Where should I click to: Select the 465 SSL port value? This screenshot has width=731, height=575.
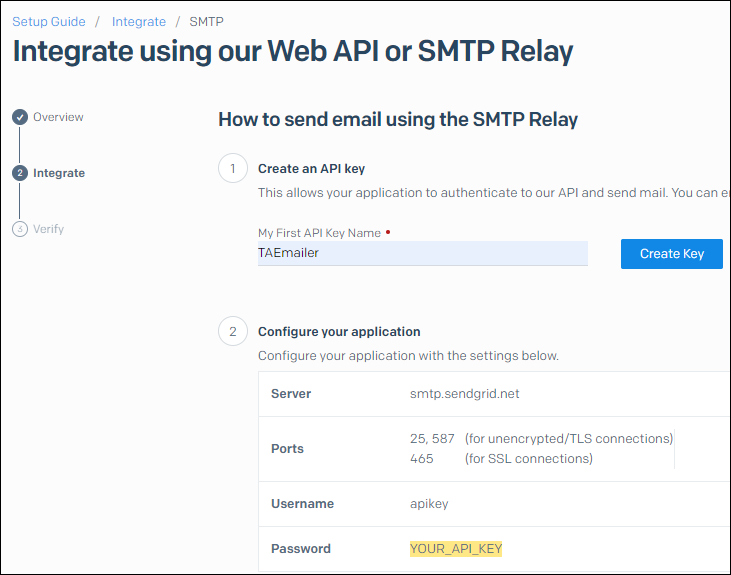421,458
